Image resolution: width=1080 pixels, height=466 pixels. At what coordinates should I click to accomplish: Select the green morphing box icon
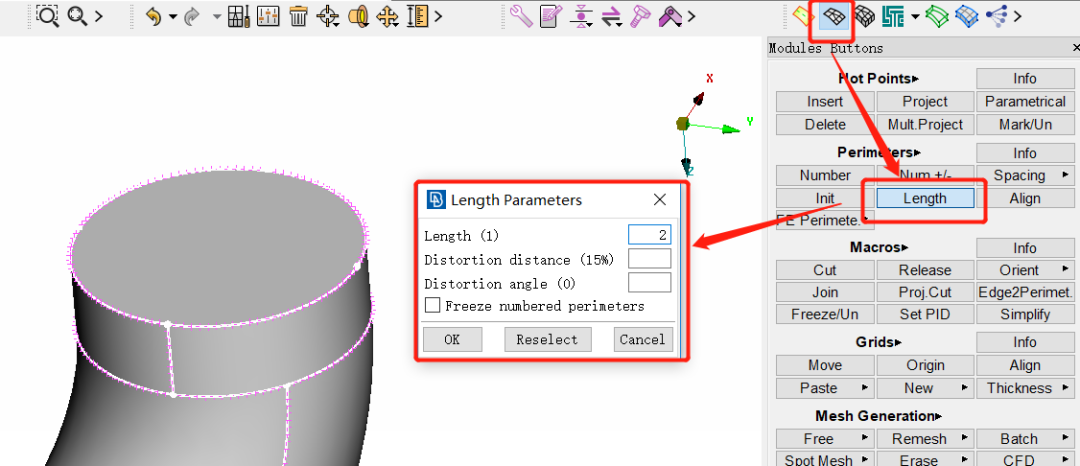click(x=937, y=15)
